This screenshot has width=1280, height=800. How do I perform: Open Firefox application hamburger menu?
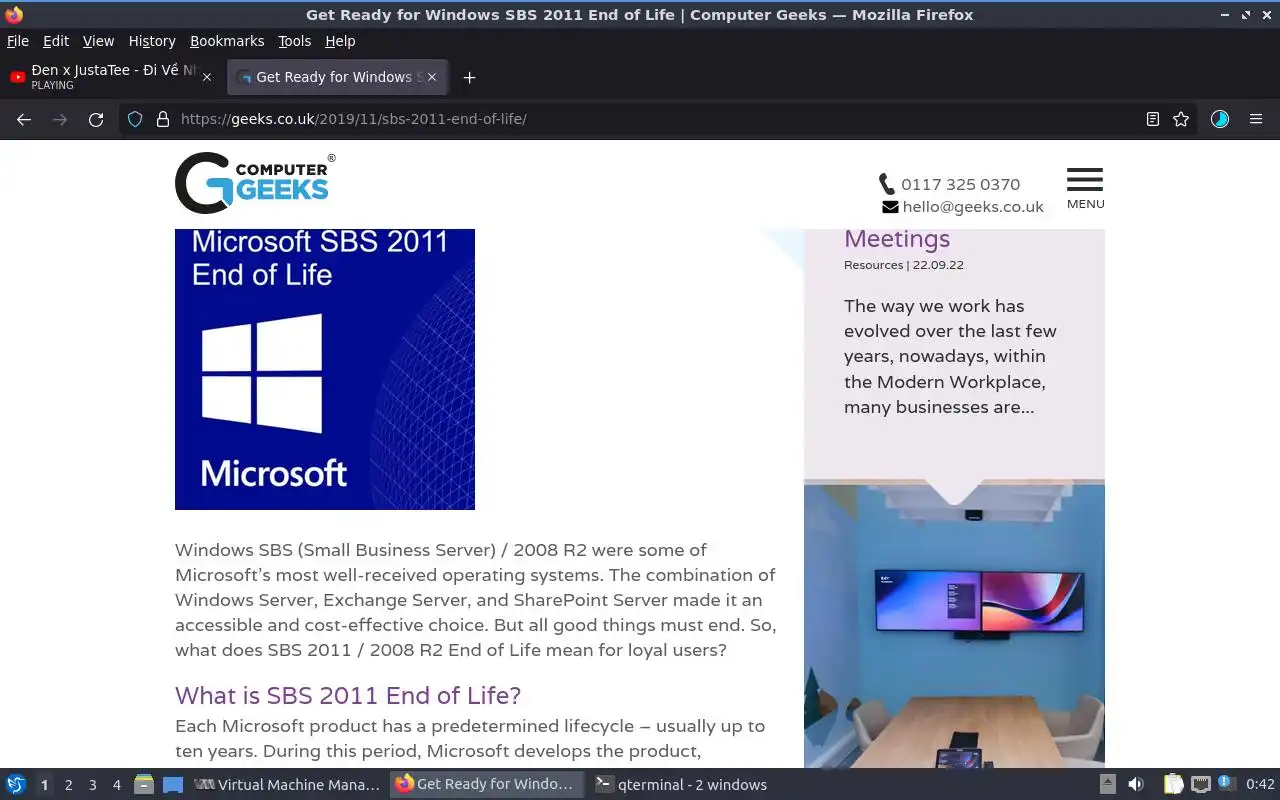coord(1256,119)
